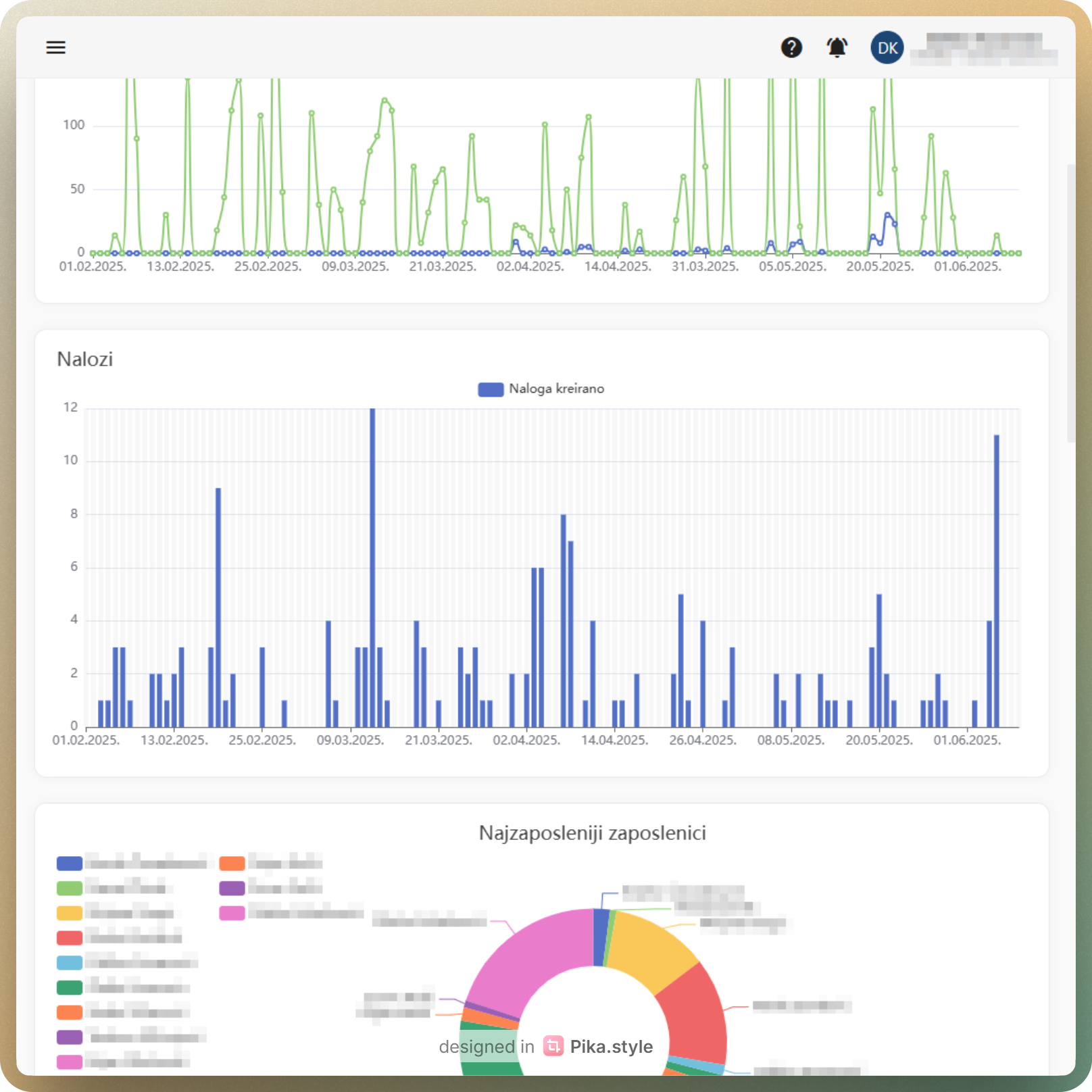1092x1092 pixels.
Task: Click the yellow employee legend swatch
Action: coord(70,913)
